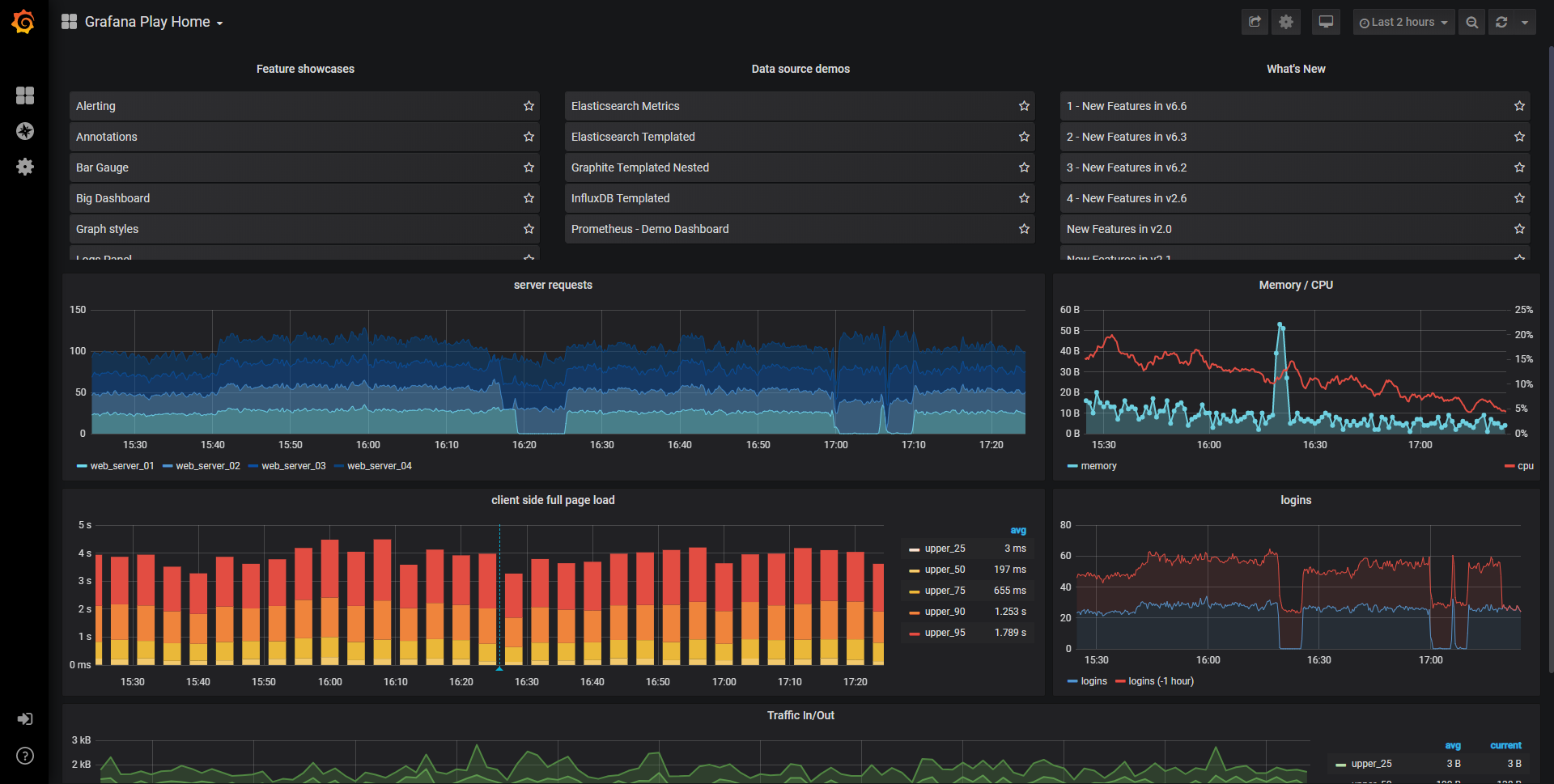
Task: Star 1 - New Features in v6.6
Action: [1519, 106]
